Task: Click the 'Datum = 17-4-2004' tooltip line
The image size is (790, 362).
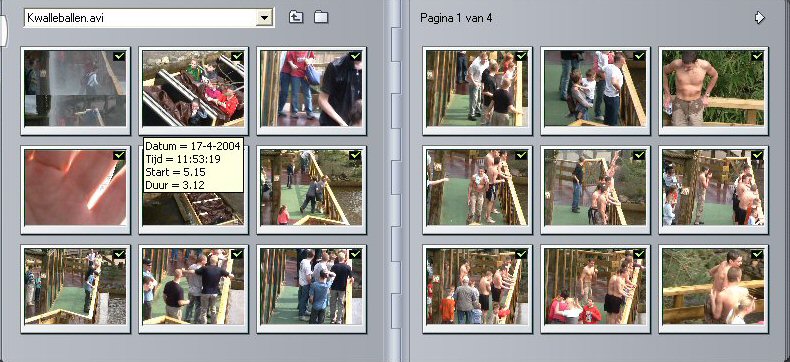Action: pos(193,147)
